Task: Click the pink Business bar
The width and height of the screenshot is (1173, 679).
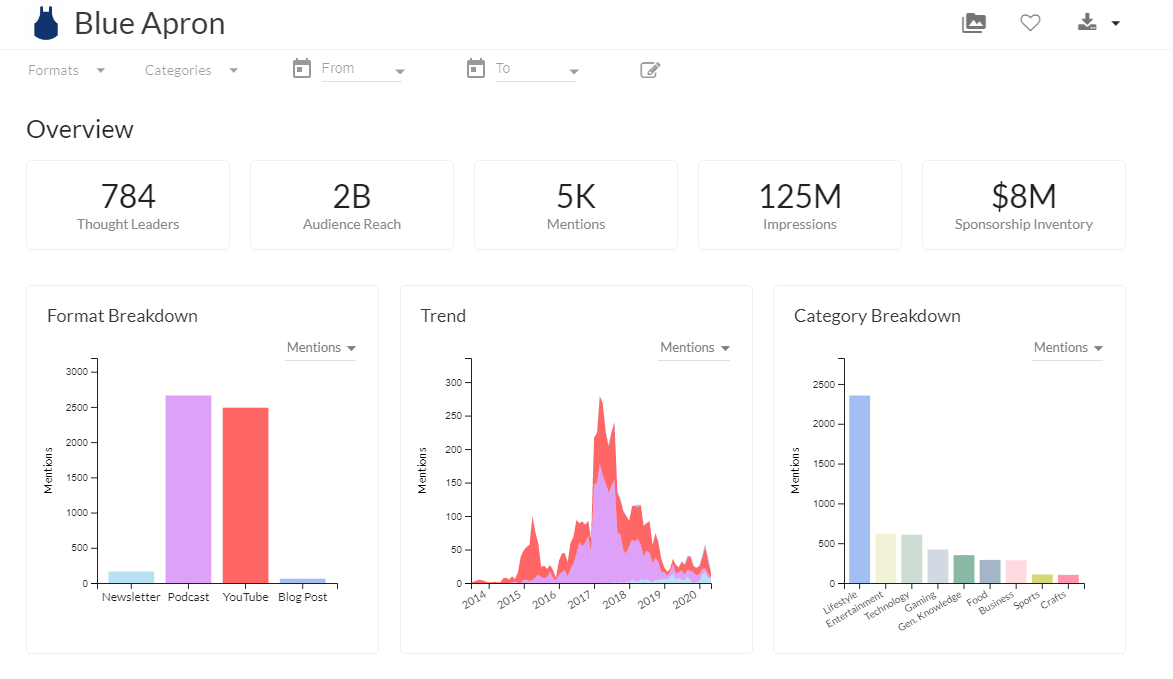Action: [x=1017, y=572]
